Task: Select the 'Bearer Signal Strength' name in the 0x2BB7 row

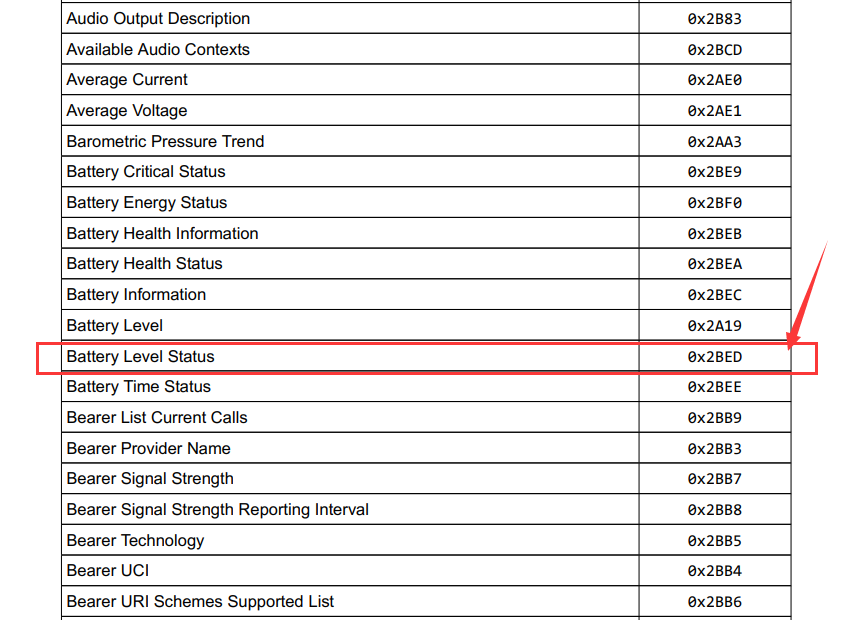Action: [150, 479]
